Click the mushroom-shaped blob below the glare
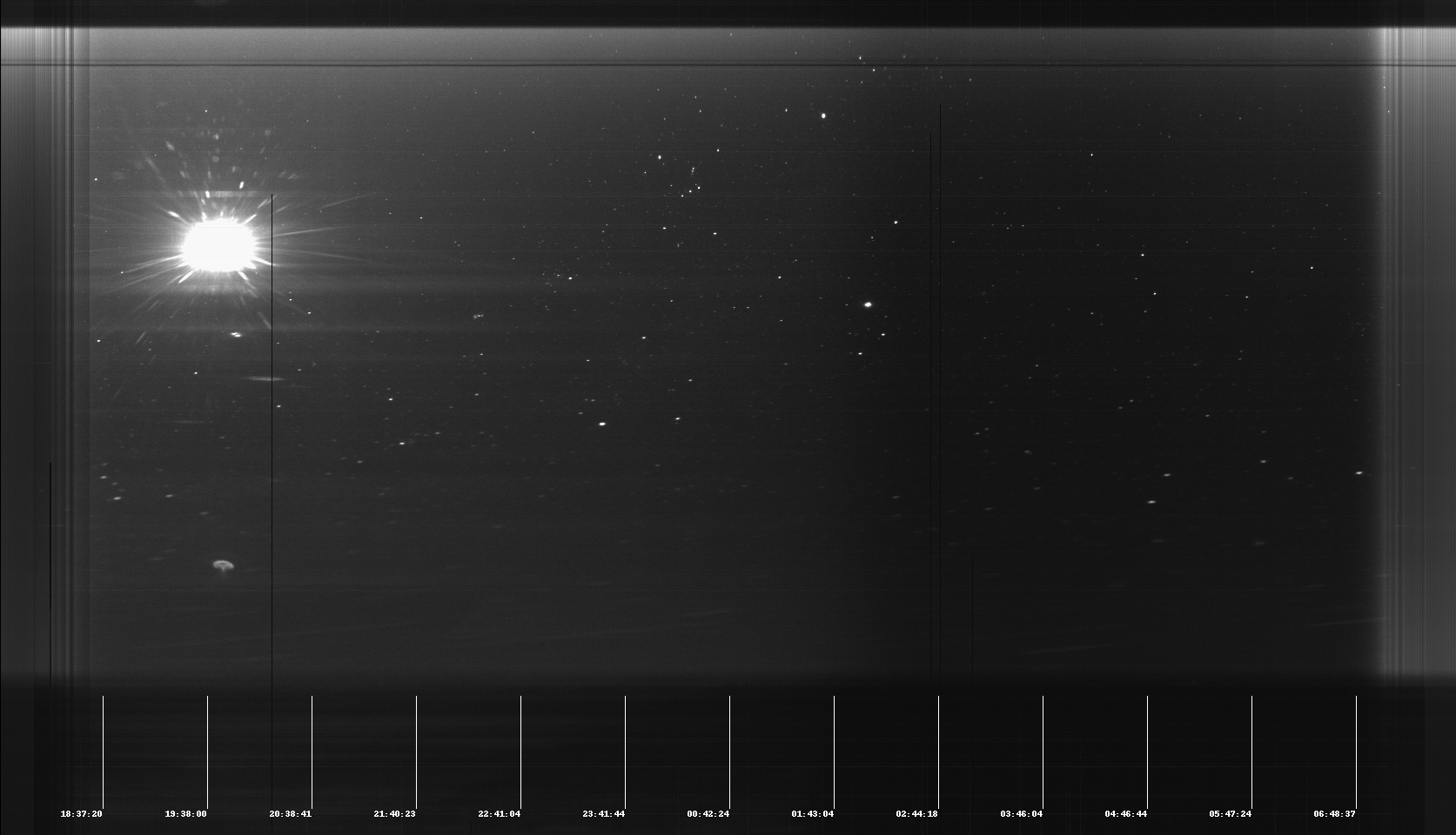Image resolution: width=1456 pixels, height=835 pixels. point(223,565)
